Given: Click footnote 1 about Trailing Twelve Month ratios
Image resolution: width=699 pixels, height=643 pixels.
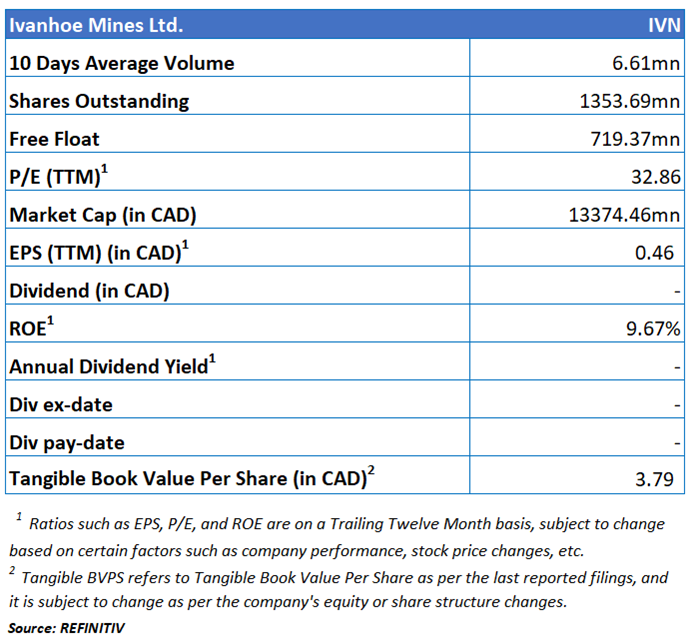Looking at the screenshot, I should 337,536.
